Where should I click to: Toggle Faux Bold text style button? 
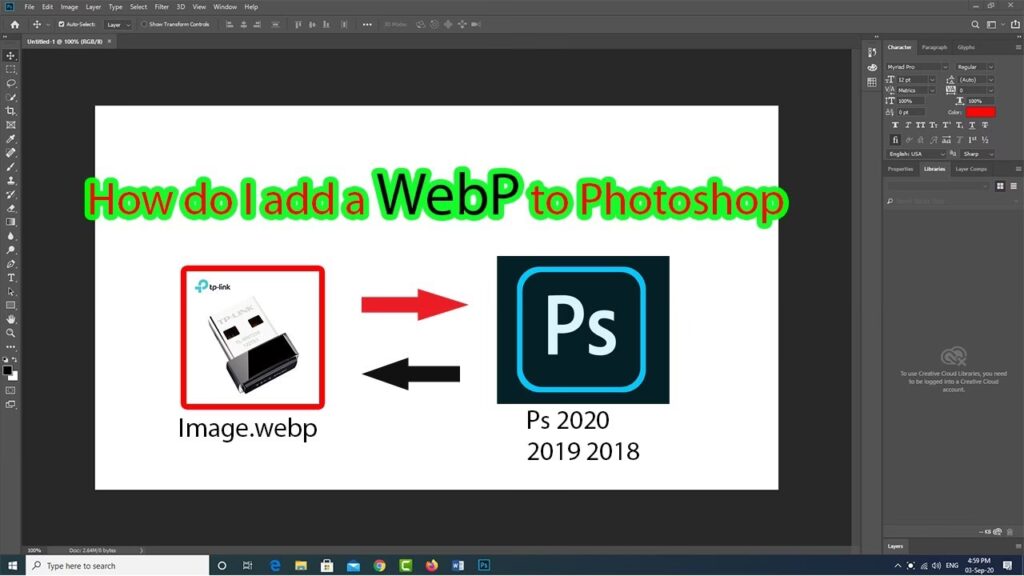click(896, 125)
